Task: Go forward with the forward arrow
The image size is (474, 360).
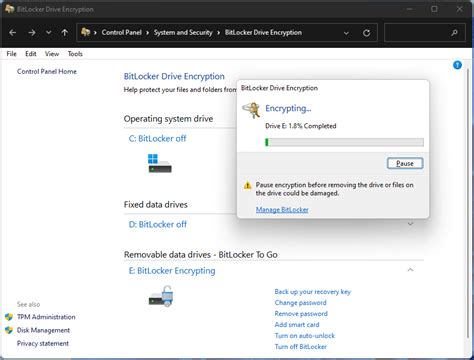Action: point(32,33)
